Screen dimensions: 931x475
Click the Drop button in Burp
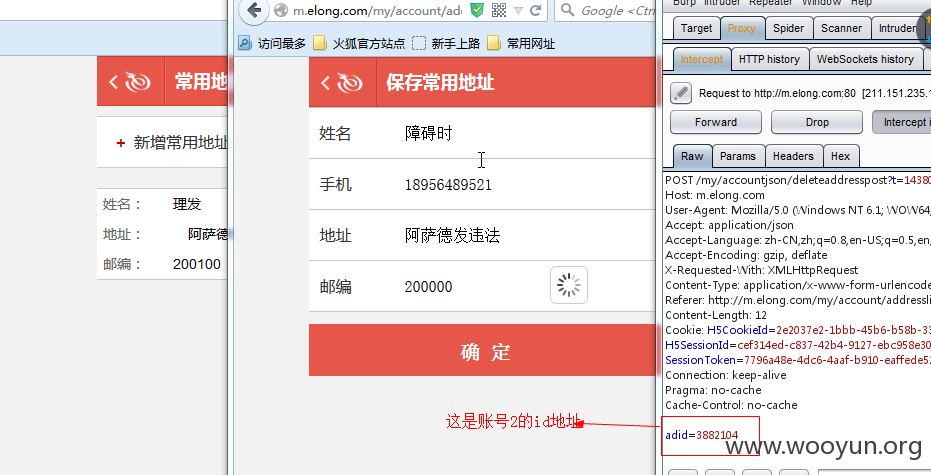[817, 122]
